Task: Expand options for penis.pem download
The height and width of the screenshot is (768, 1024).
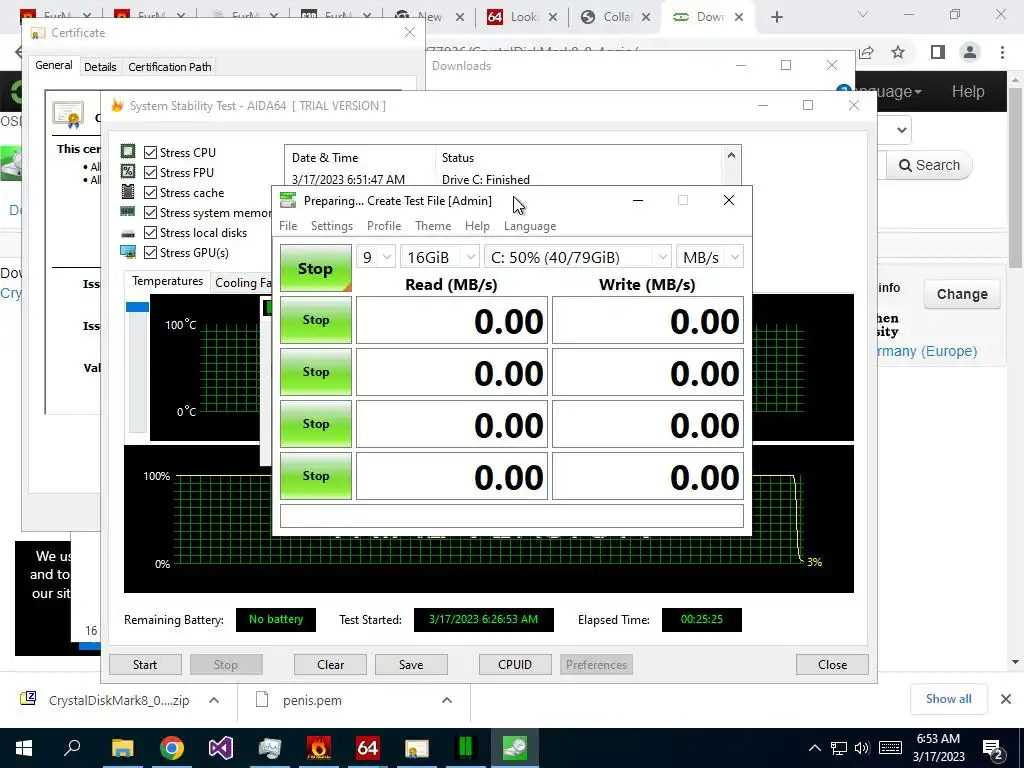Action: pyautogui.click(x=447, y=700)
